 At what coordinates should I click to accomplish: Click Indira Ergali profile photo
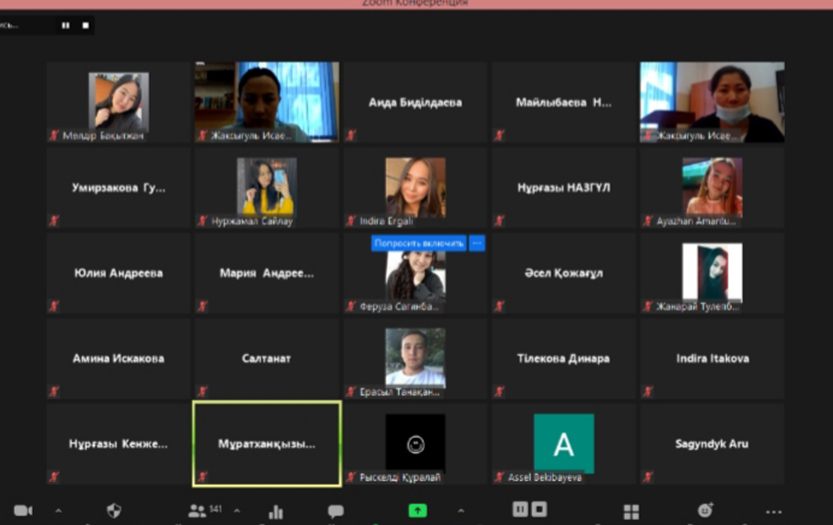(x=415, y=187)
